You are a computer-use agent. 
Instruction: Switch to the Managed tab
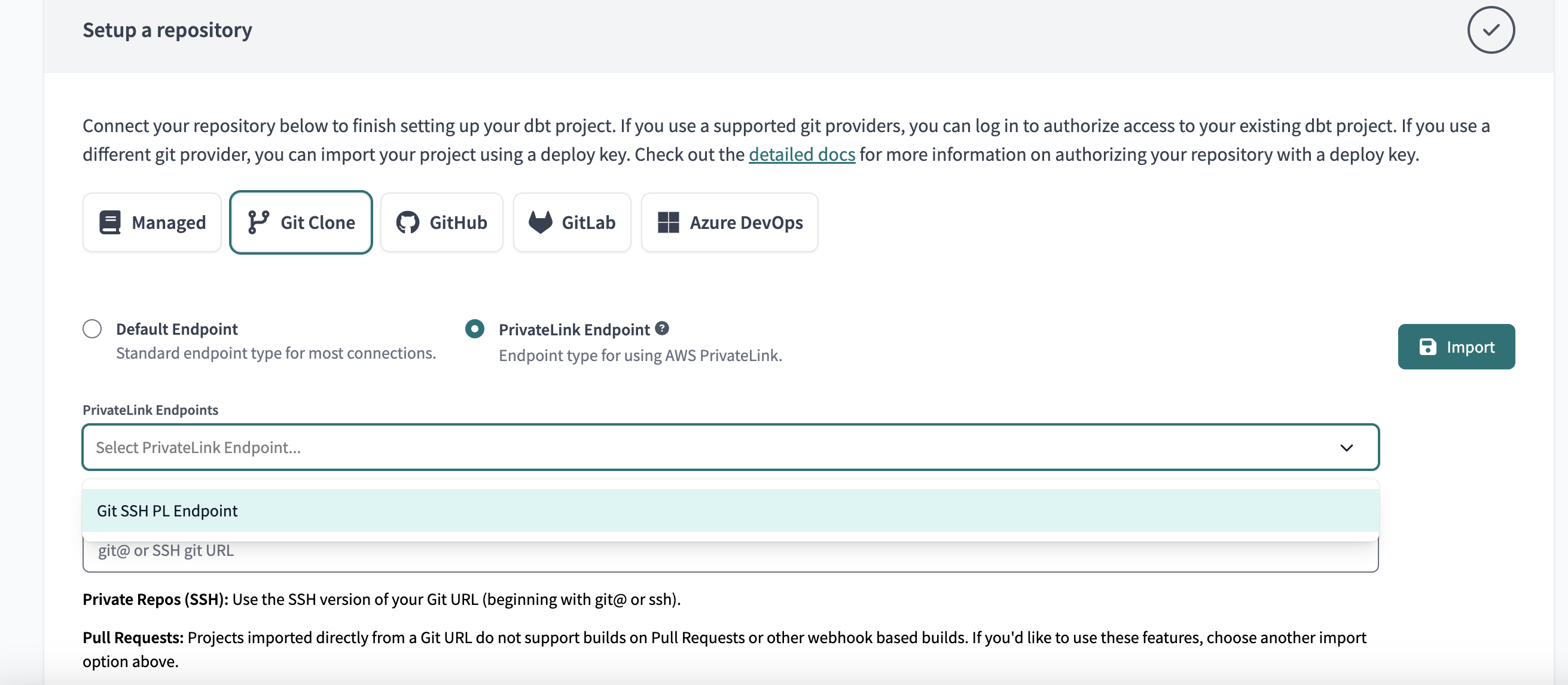(151, 222)
